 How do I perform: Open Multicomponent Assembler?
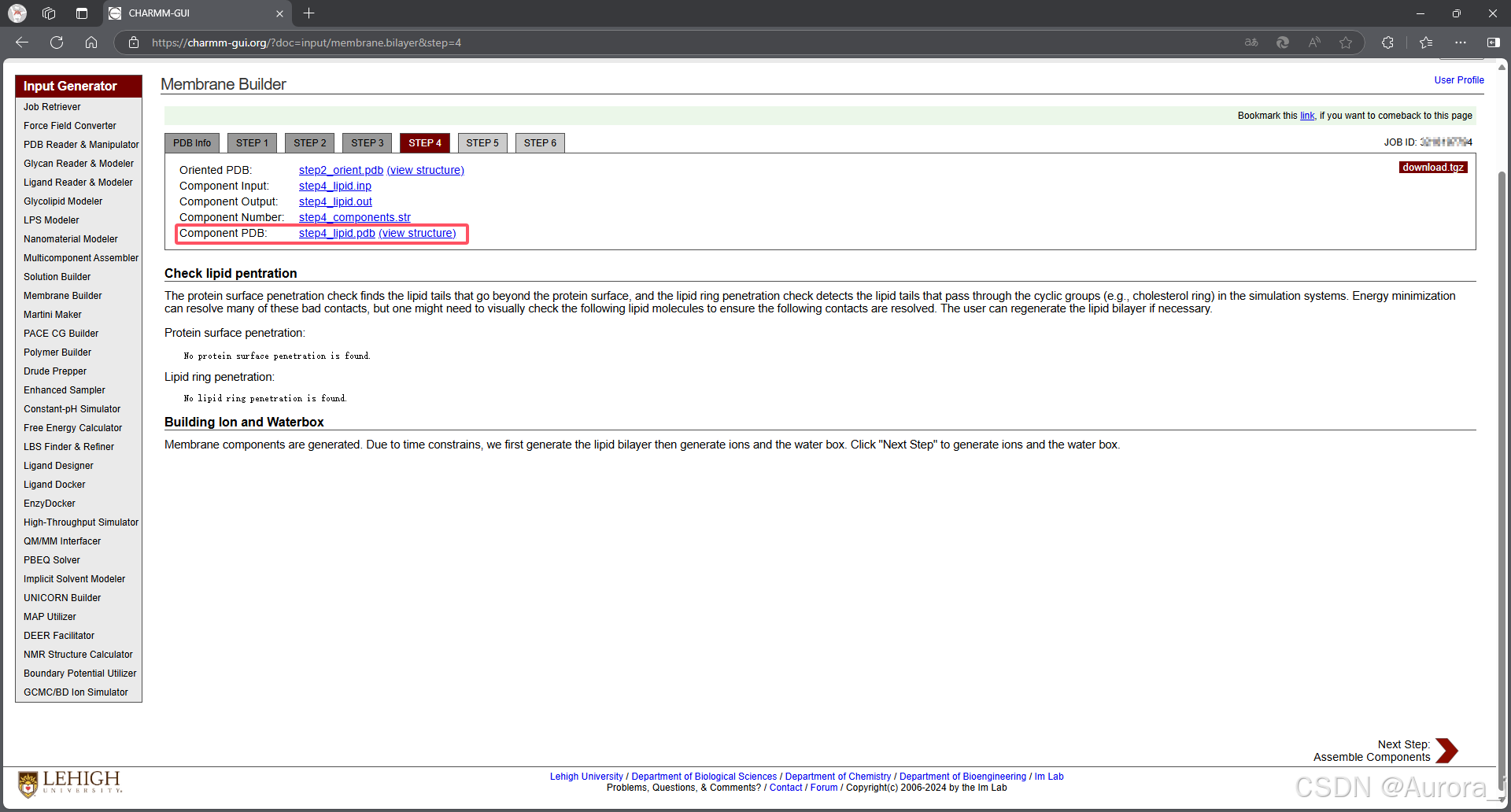[x=81, y=258]
